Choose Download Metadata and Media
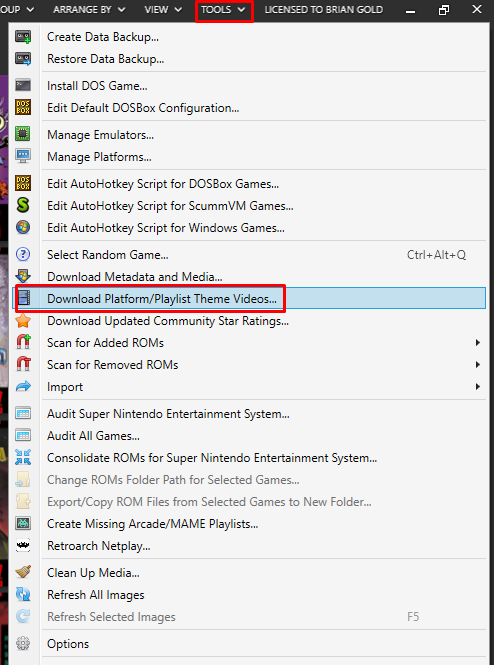The width and height of the screenshot is (494, 665). pos(135,277)
